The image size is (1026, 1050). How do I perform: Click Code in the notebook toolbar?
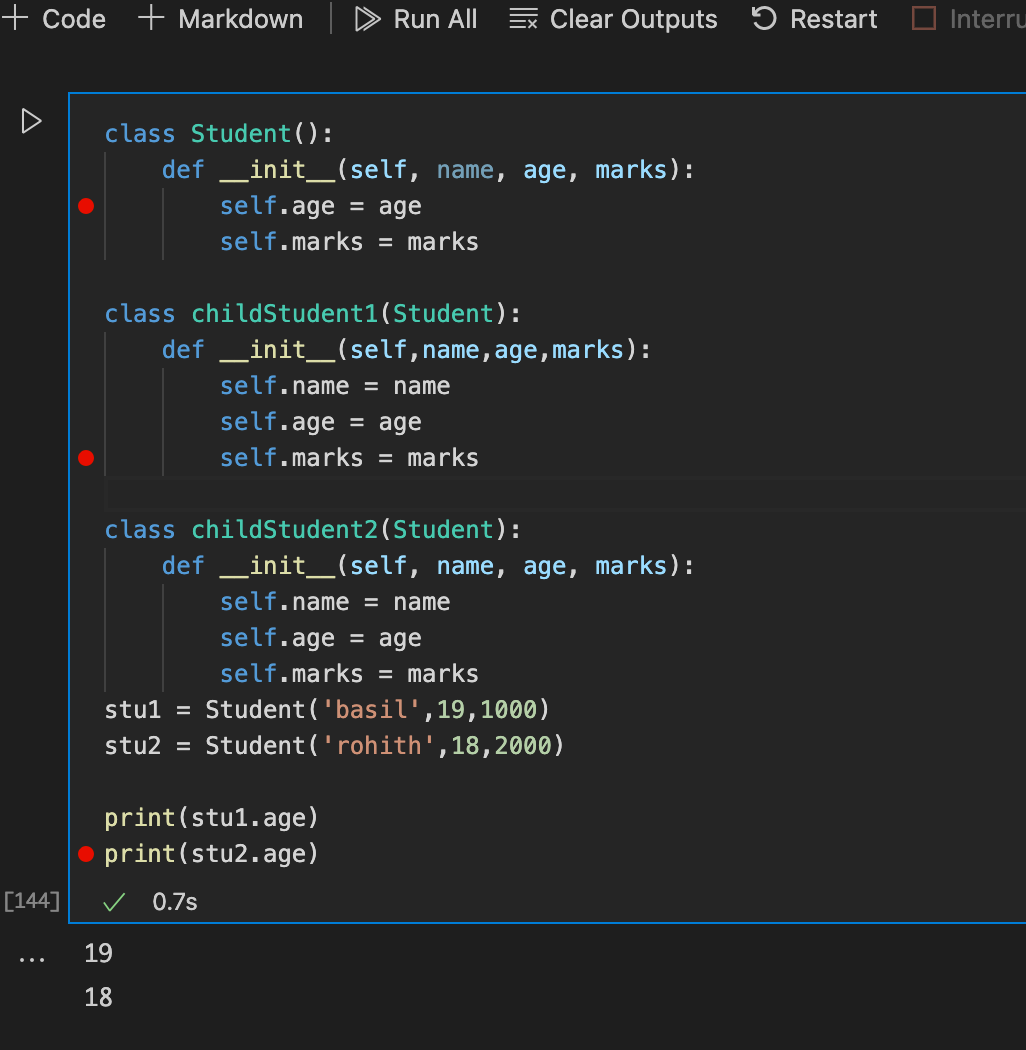[71, 18]
